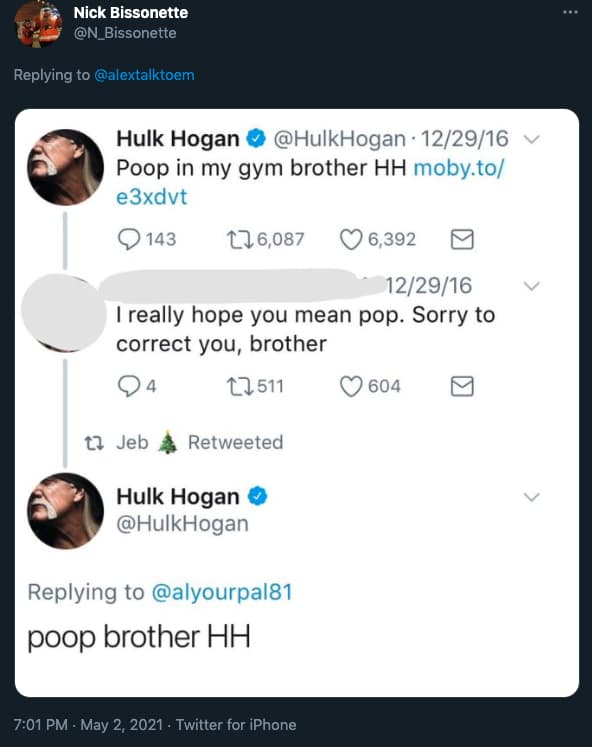The width and height of the screenshot is (592, 747).
Task: Click reply icon showing 4 replies
Action: coord(129,386)
